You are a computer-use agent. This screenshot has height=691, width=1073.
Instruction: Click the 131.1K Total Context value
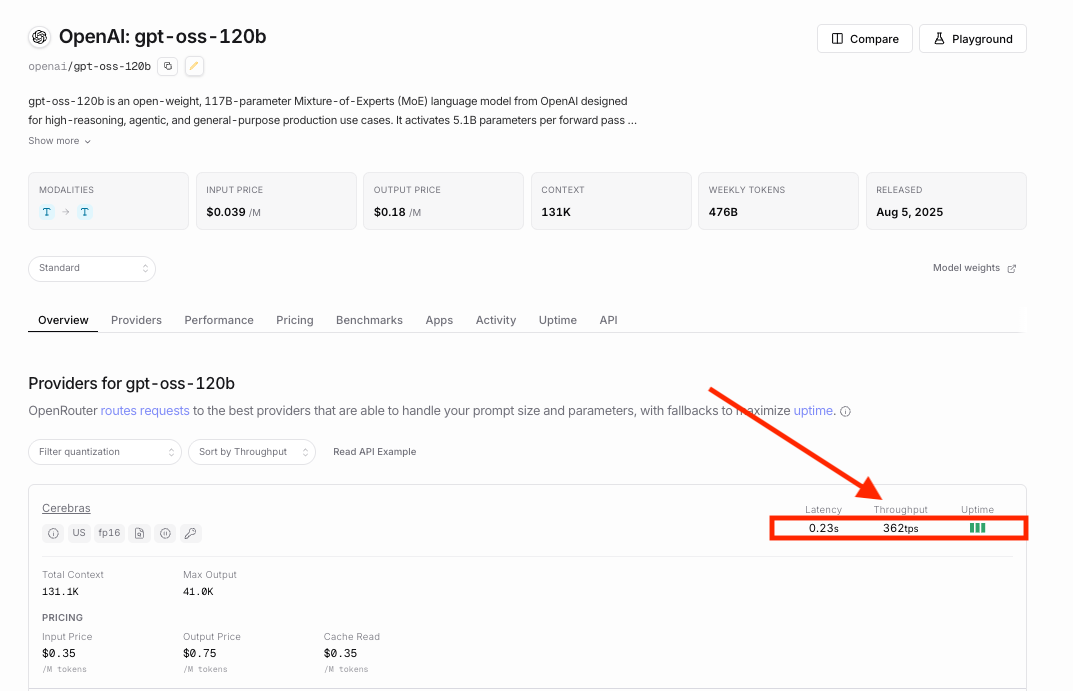(60, 592)
